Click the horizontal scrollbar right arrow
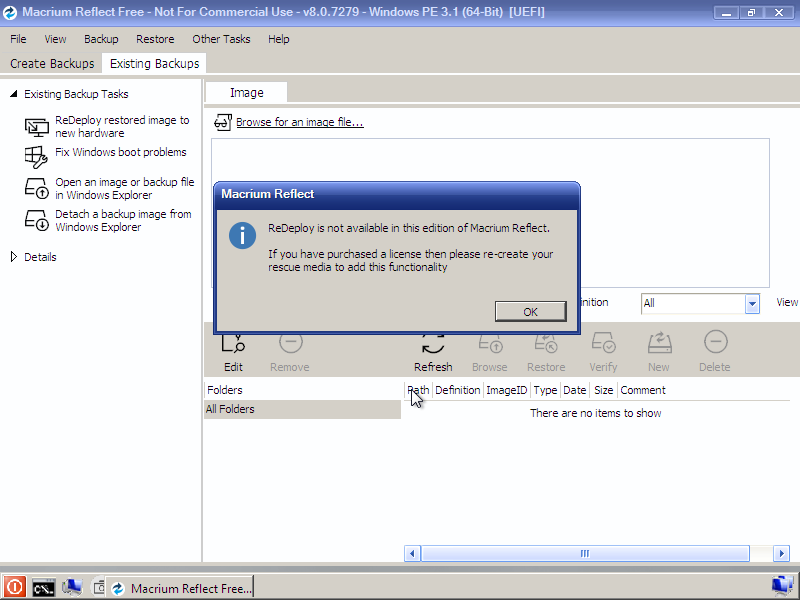 point(781,554)
